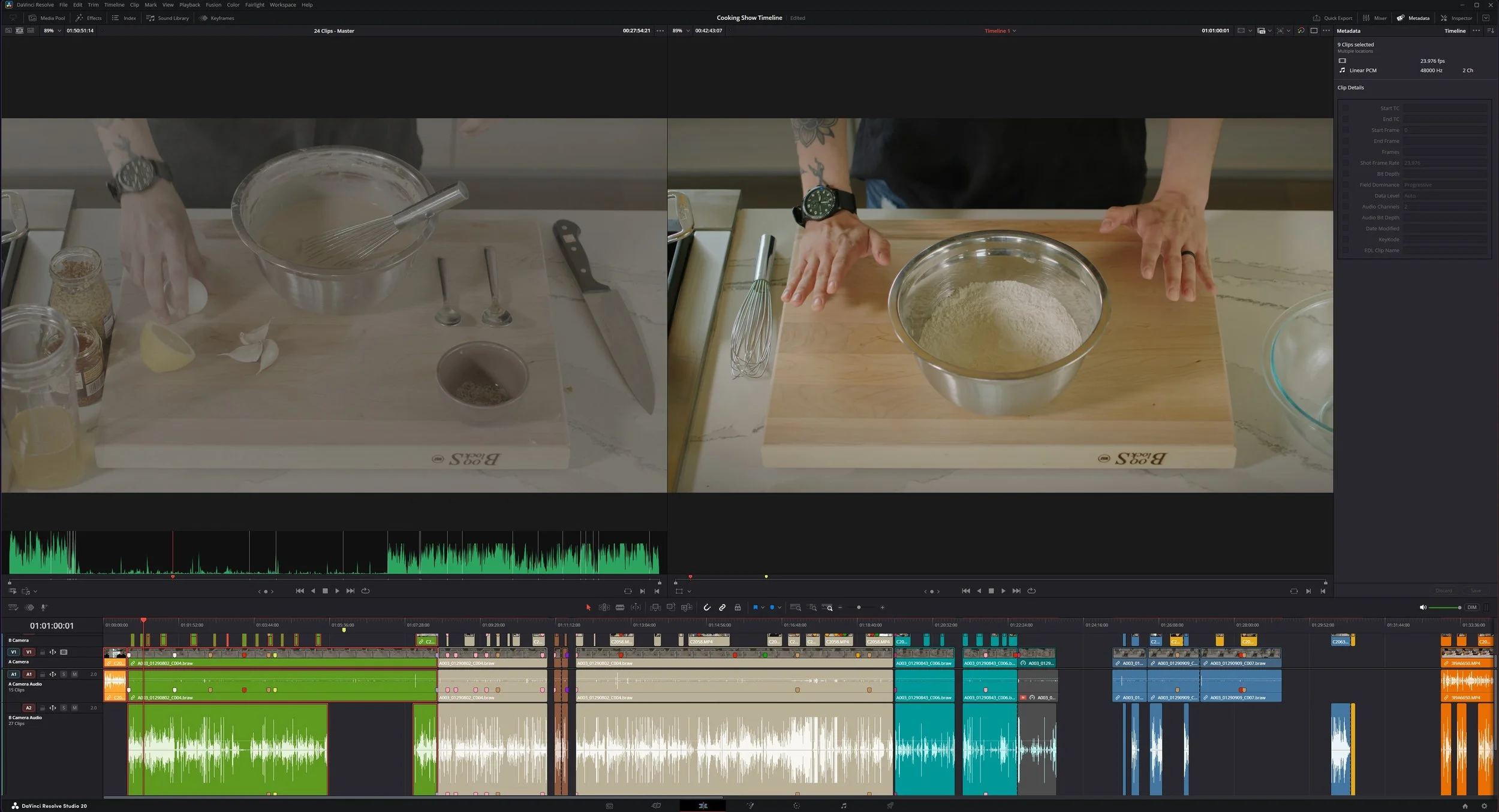Activate the Blade Edit Mode tool

(620, 607)
